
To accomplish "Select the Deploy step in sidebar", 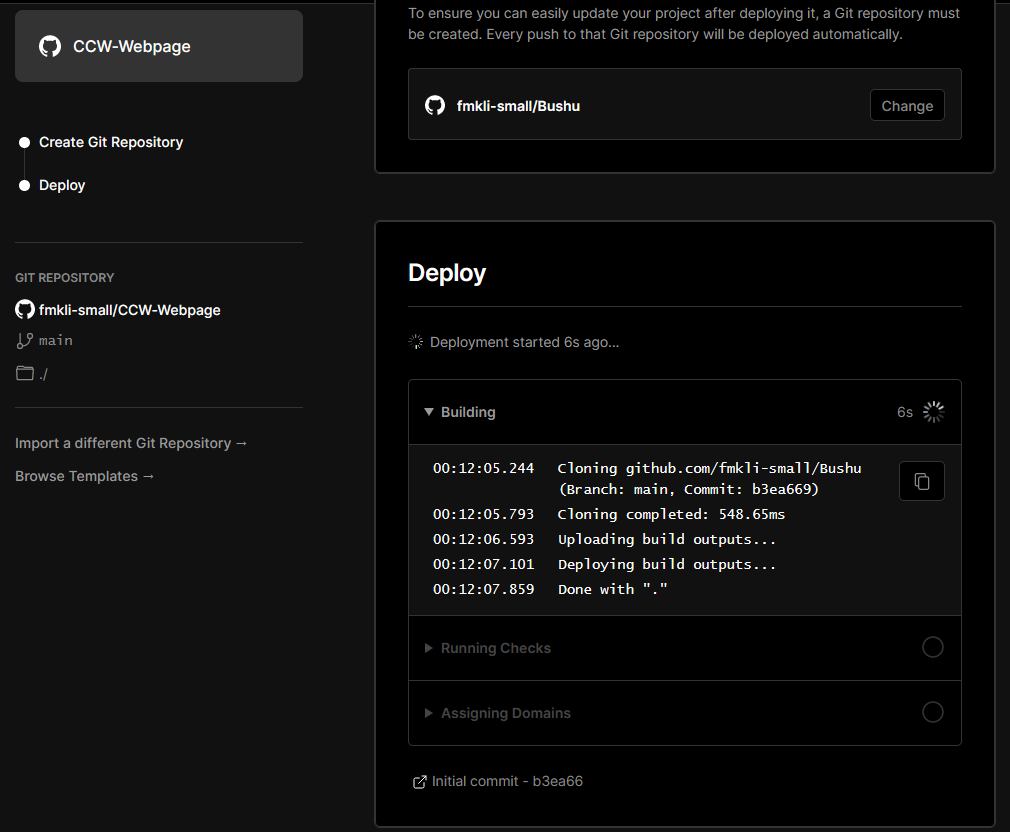I will point(62,185).
